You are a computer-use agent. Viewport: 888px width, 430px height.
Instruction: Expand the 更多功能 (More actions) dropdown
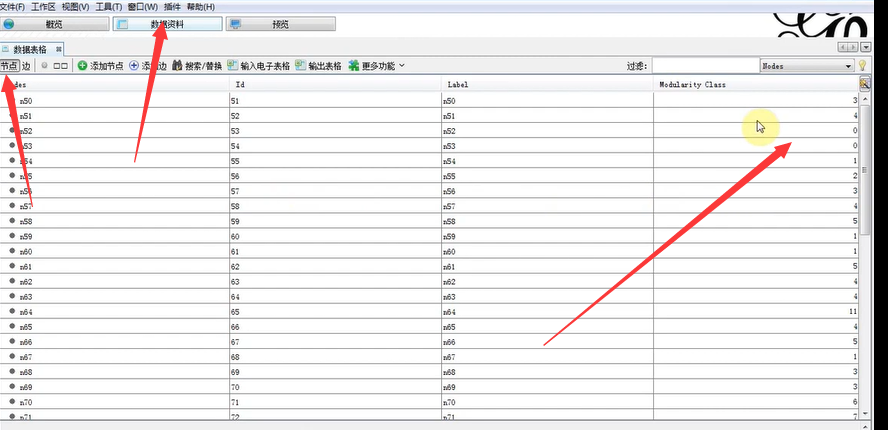(x=377, y=66)
